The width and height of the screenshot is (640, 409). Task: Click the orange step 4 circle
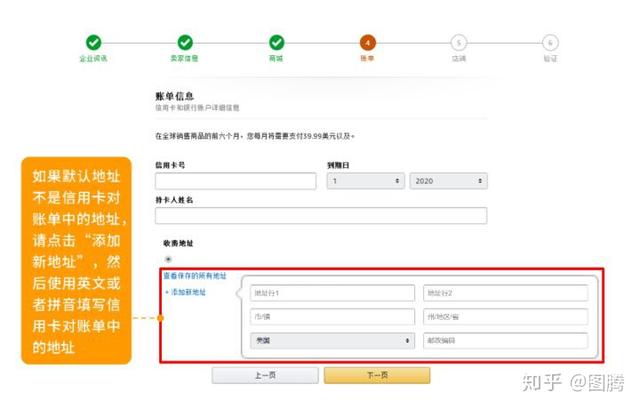coord(367,42)
